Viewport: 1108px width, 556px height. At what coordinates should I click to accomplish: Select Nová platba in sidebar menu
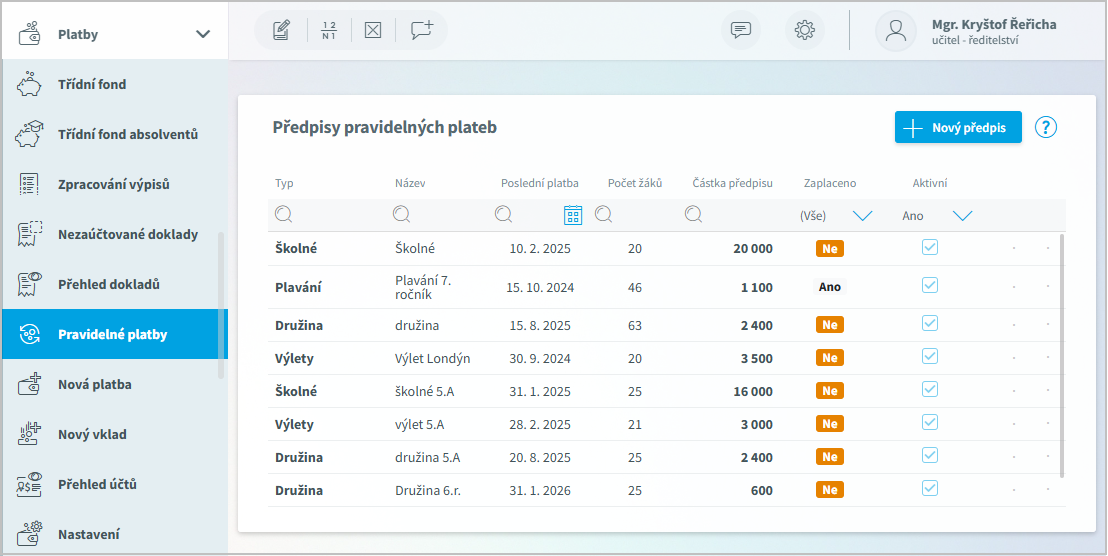click(94, 385)
